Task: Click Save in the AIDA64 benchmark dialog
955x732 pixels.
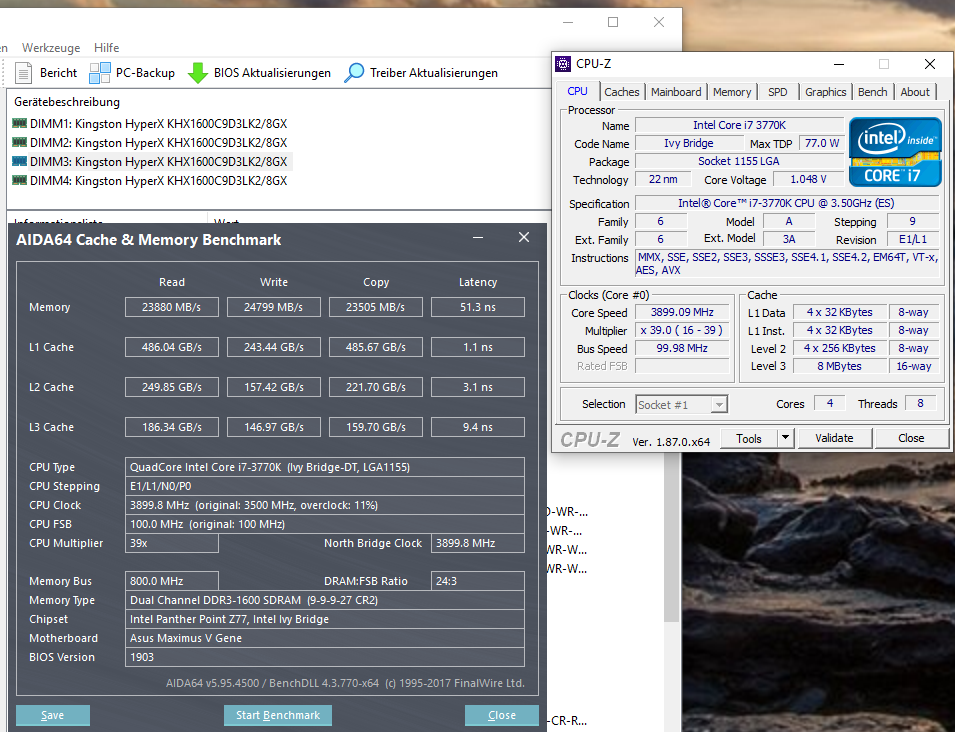Action: click(x=52, y=715)
